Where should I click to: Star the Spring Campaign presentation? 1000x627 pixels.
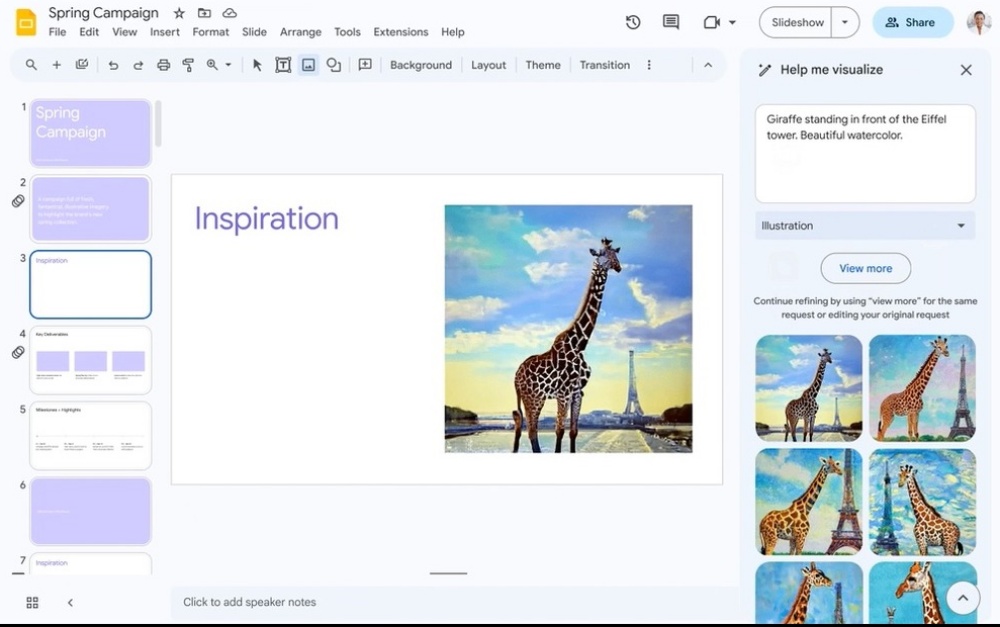tap(178, 13)
